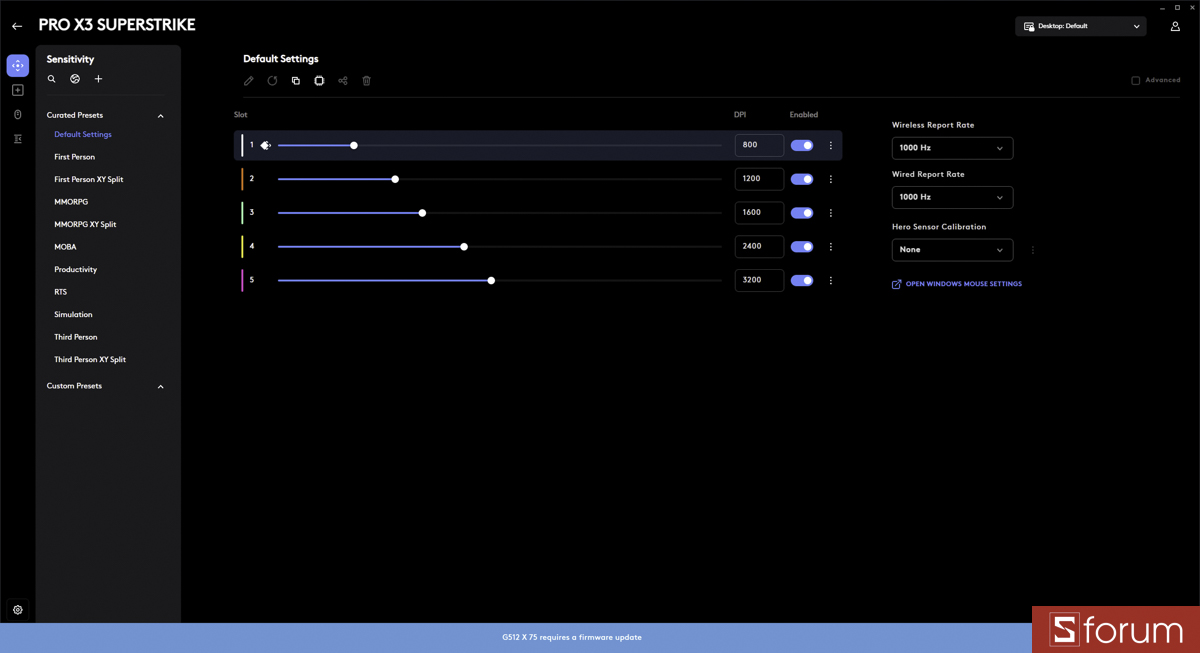Image resolution: width=1200 pixels, height=653 pixels.
Task: Open the Desktop: Default profile dropdown
Action: pos(1081,27)
